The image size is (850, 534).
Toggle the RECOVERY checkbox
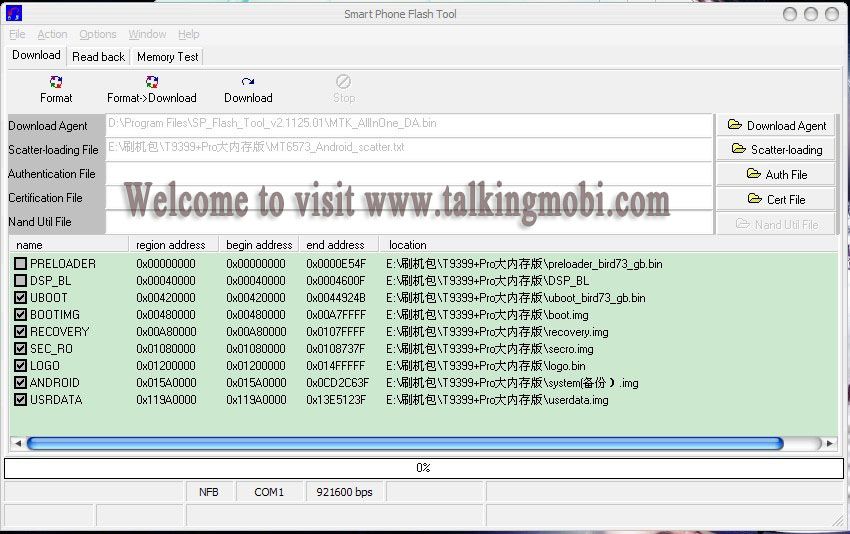pos(21,331)
